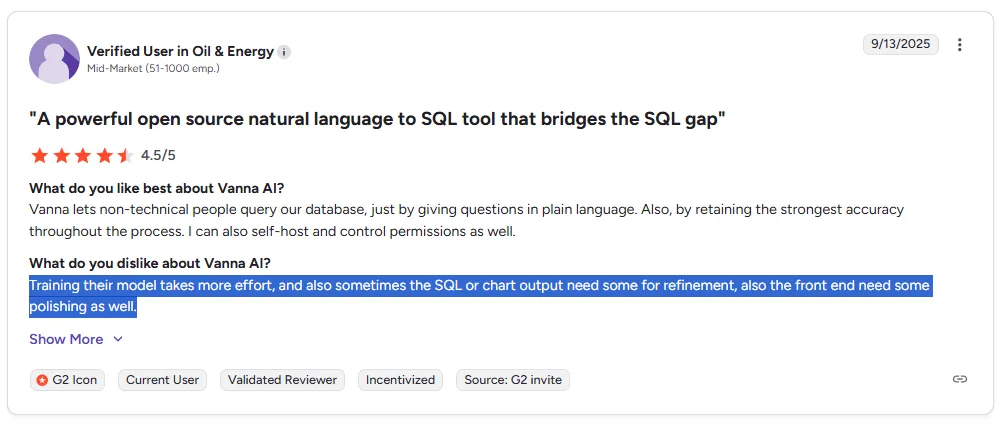Click the info icon beside Verified User
Image resolution: width=1003 pixels, height=430 pixels.
[x=284, y=52]
